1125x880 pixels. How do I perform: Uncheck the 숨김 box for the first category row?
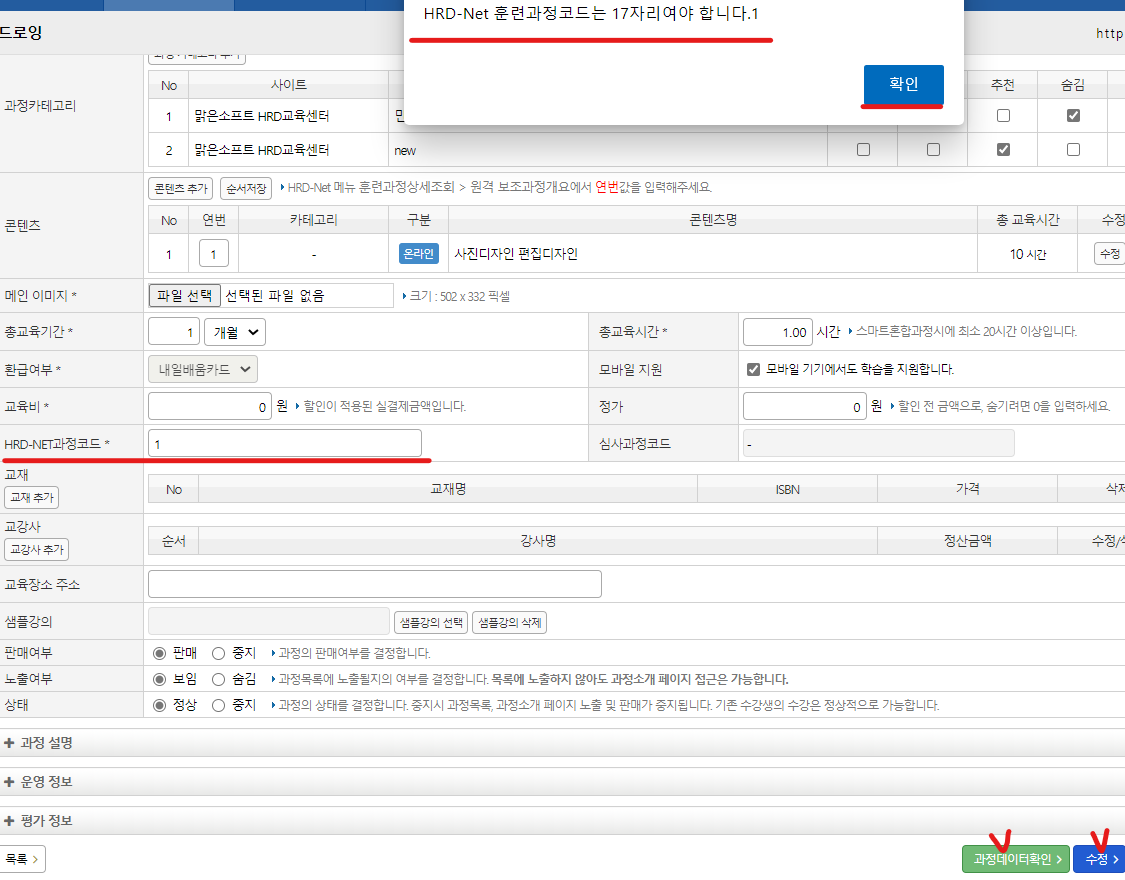[1073, 116]
